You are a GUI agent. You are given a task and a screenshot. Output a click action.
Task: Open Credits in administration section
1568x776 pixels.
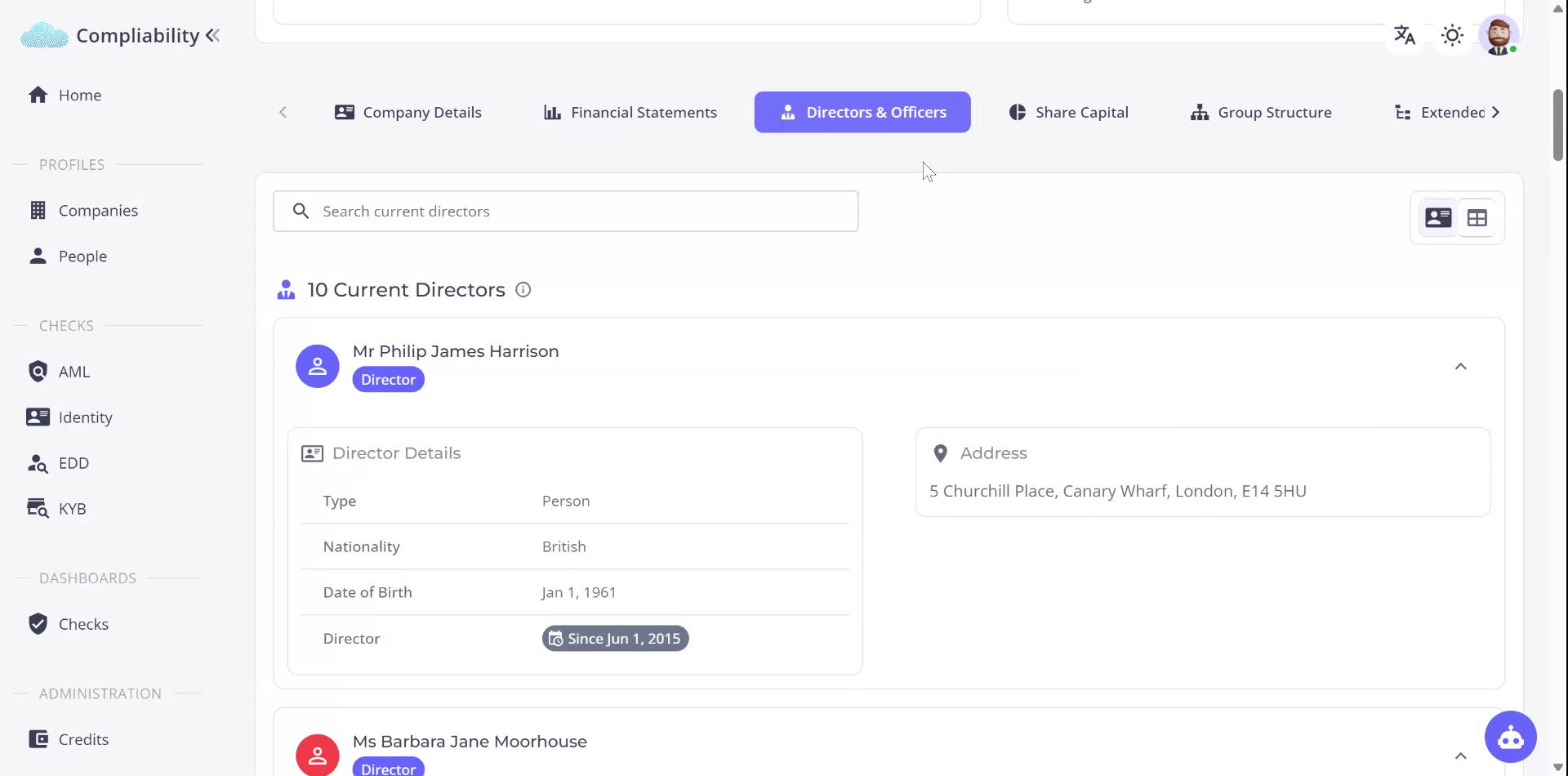[83, 739]
